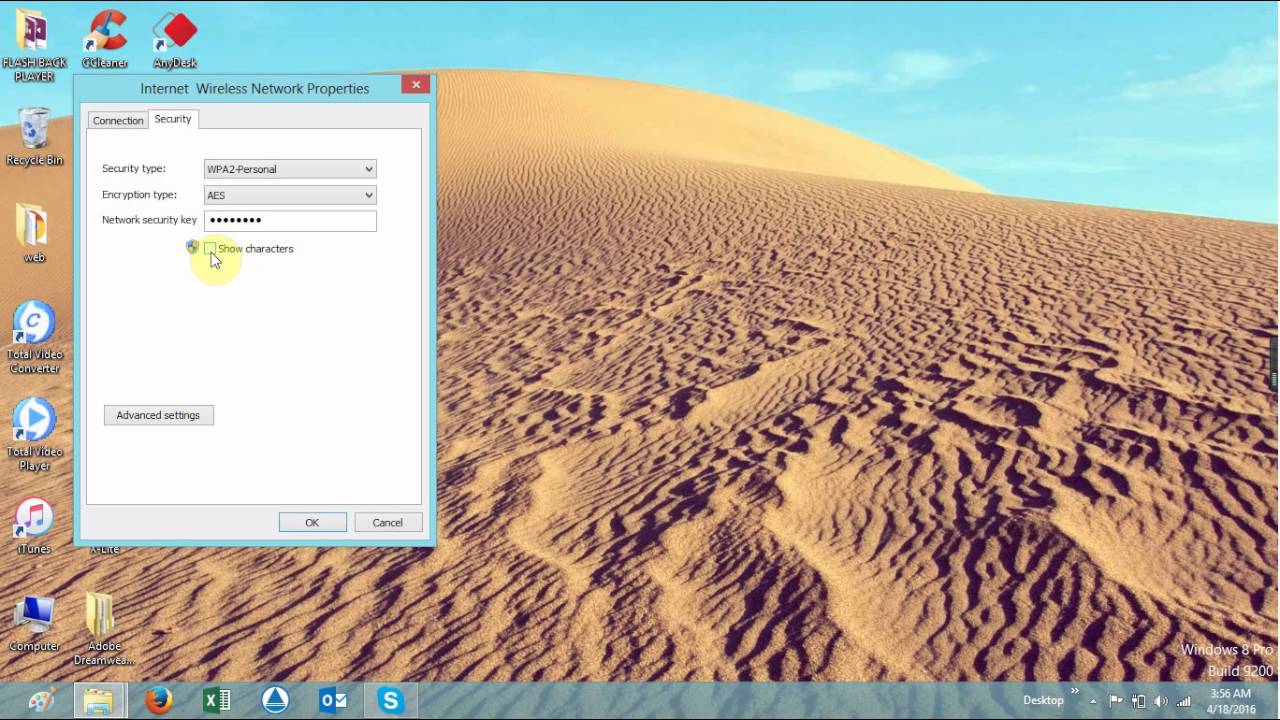Select the Computer desktop icon

click(34, 624)
